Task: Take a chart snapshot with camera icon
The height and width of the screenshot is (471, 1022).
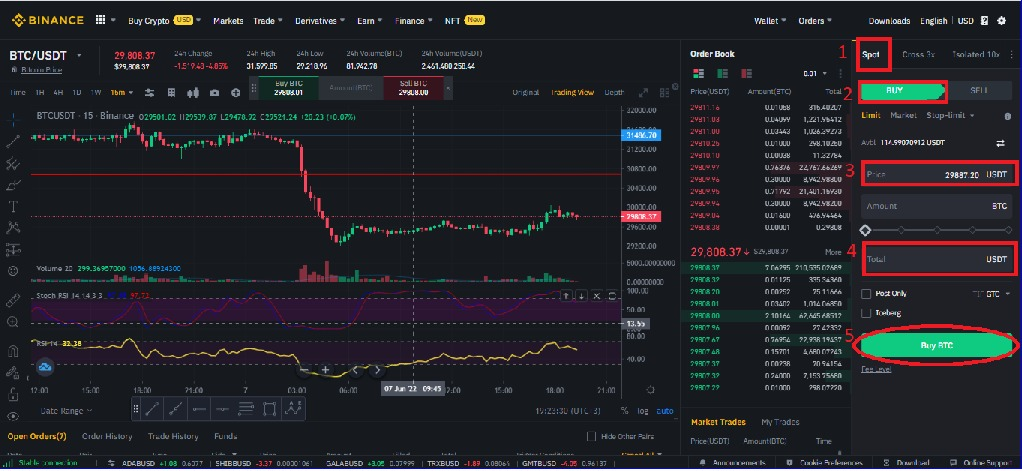Action: (214, 93)
